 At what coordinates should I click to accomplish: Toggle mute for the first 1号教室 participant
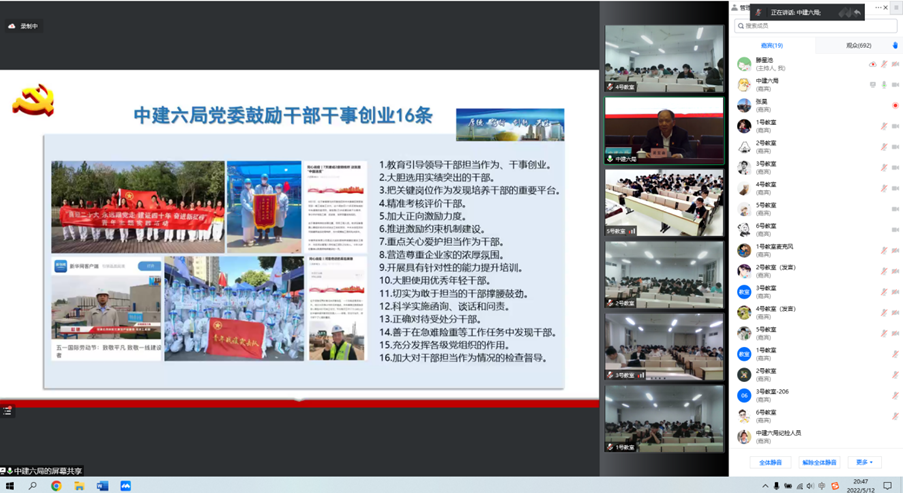point(883,126)
